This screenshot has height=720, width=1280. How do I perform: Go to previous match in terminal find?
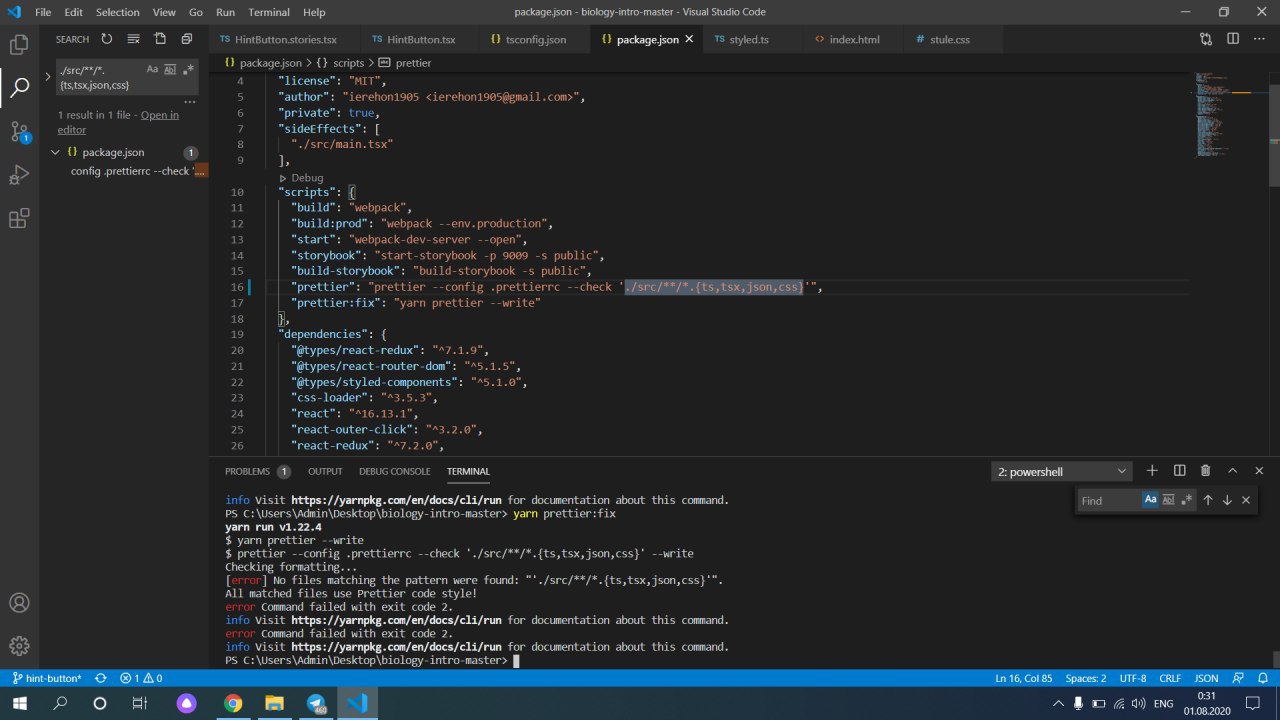[1208, 500]
